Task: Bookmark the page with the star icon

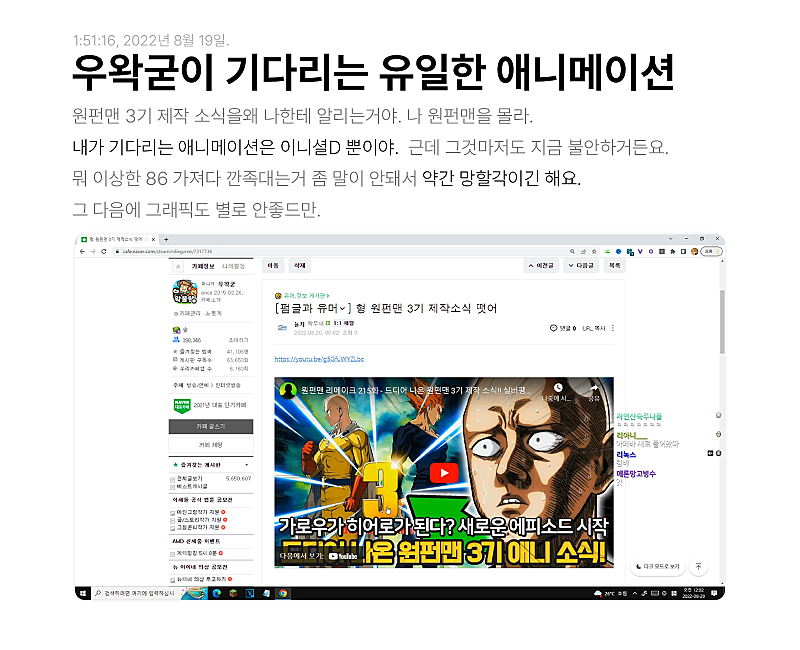Action: (594, 252)
